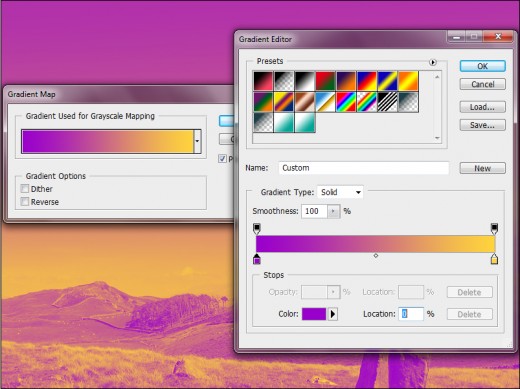
Task: Click the Delete button beside color Location
Action: 470,314
